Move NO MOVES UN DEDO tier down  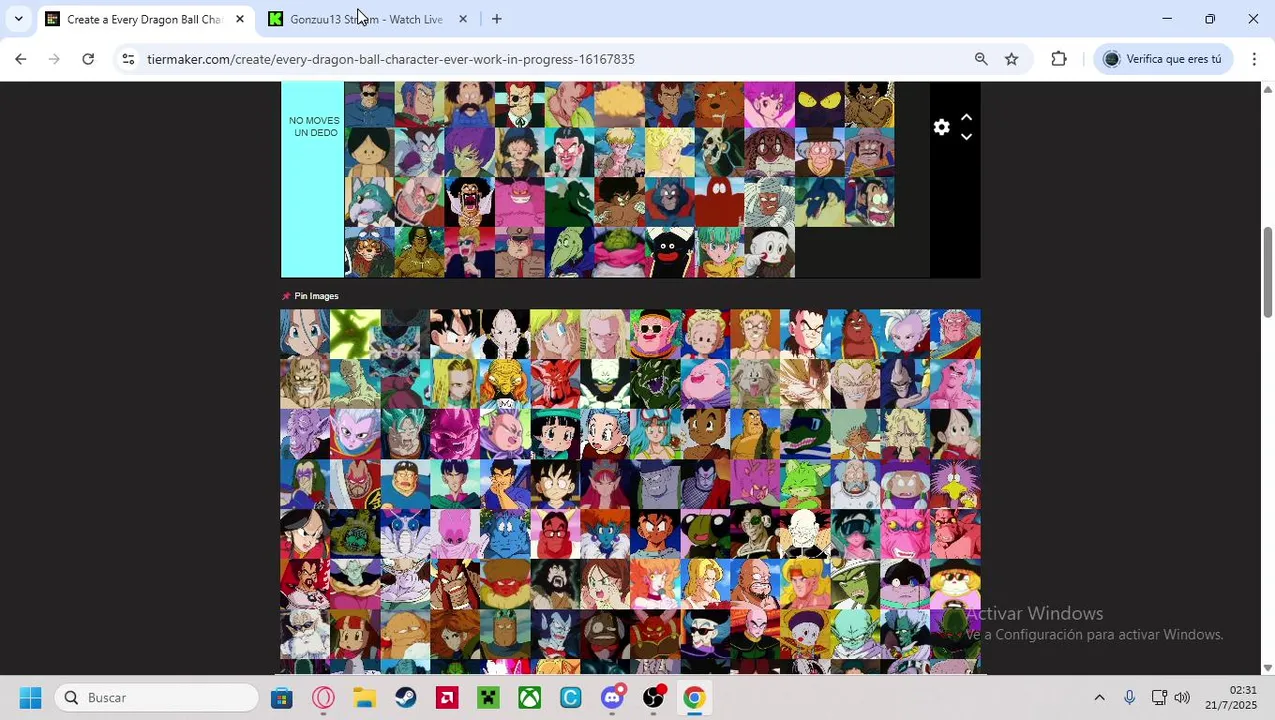(966, 137)
